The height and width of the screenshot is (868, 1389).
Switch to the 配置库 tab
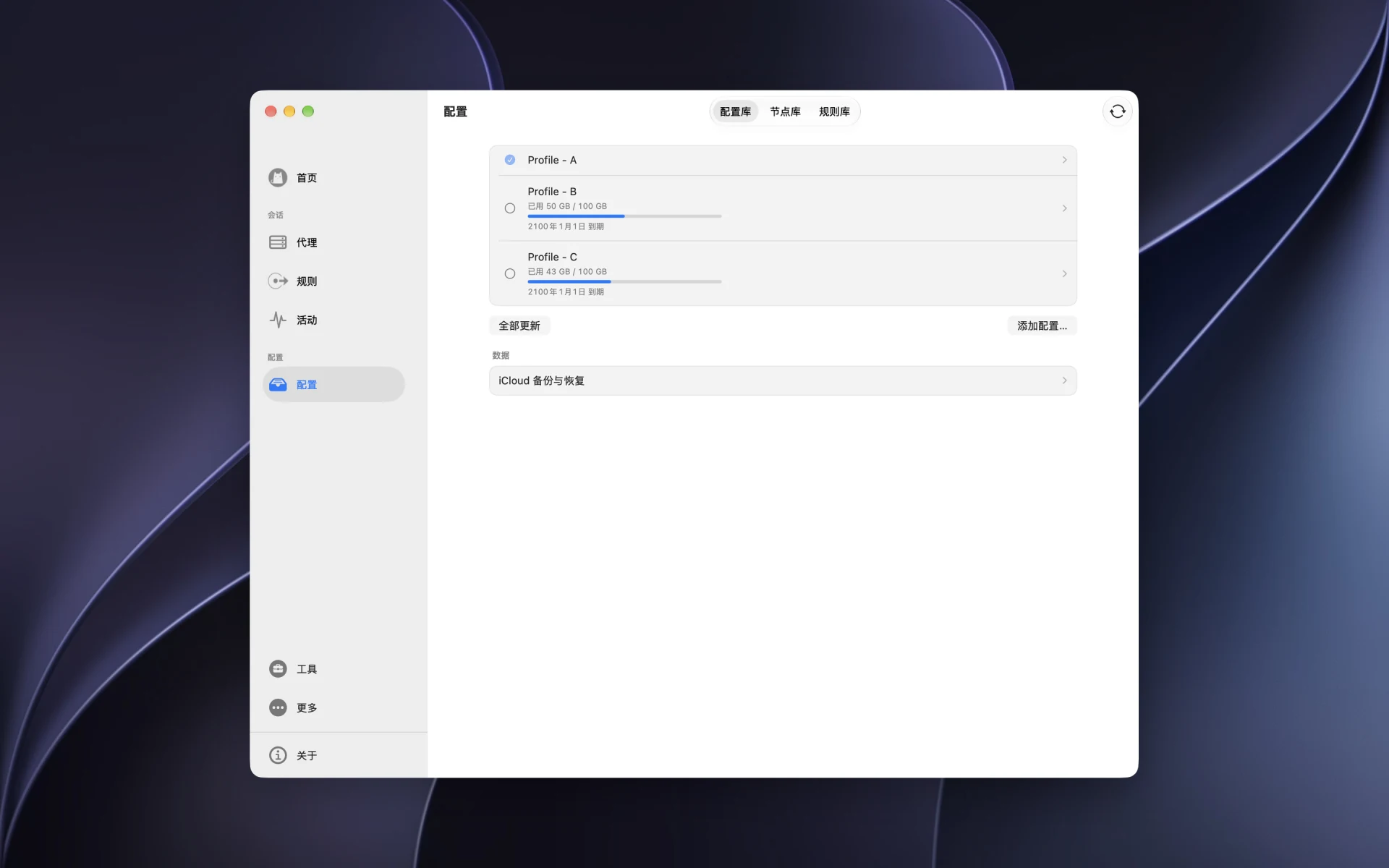(x=735, y=111)
